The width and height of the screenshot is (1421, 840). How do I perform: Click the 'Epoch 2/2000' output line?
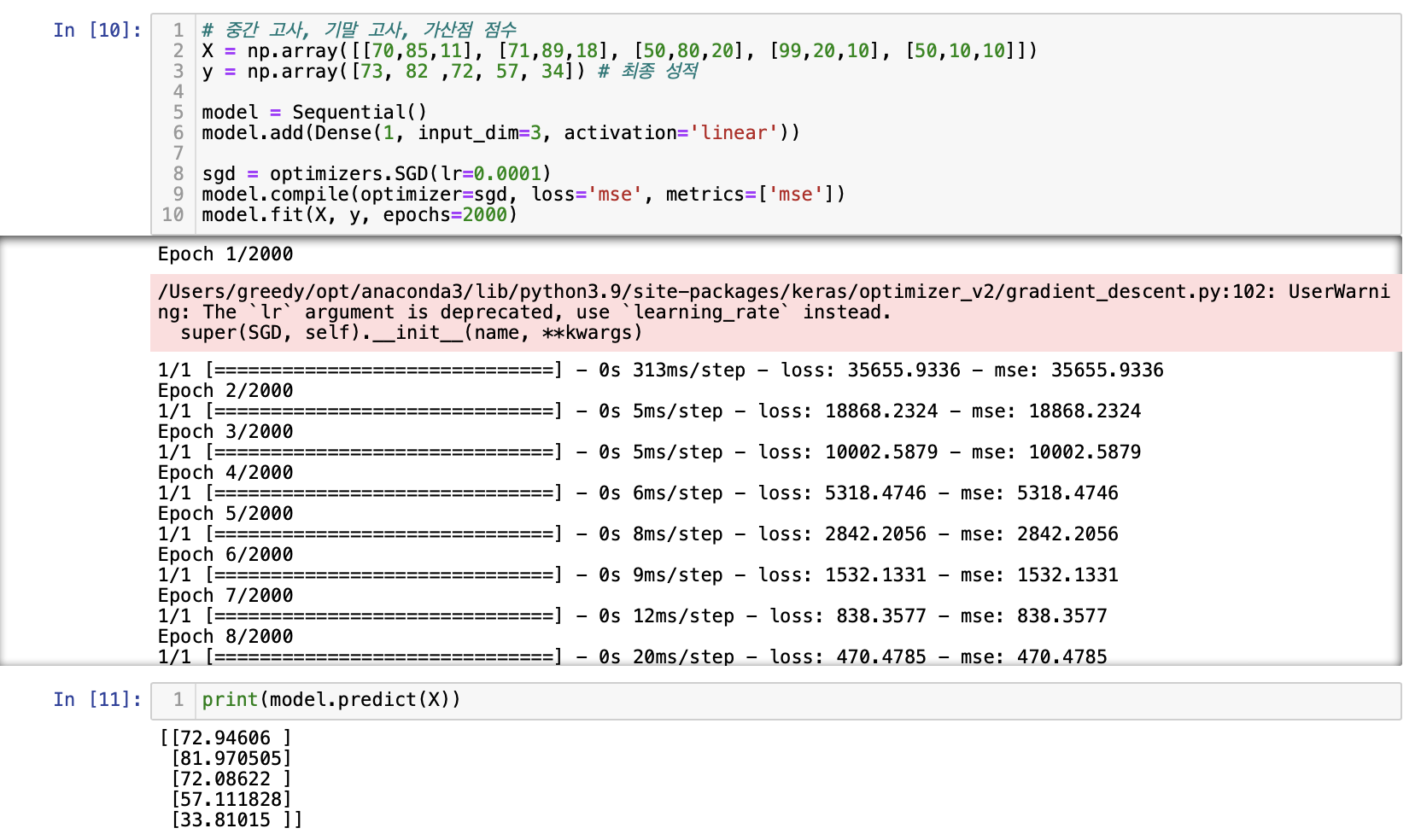(x=225, y=391)
